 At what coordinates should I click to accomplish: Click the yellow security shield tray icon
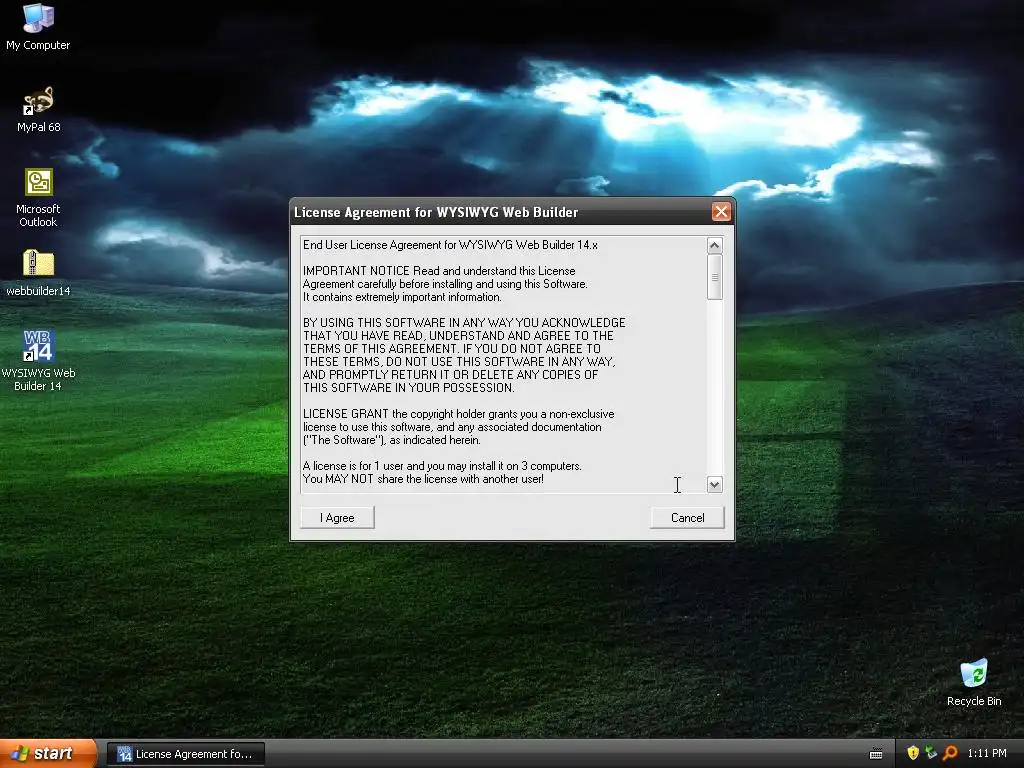[x=913, y=753]
